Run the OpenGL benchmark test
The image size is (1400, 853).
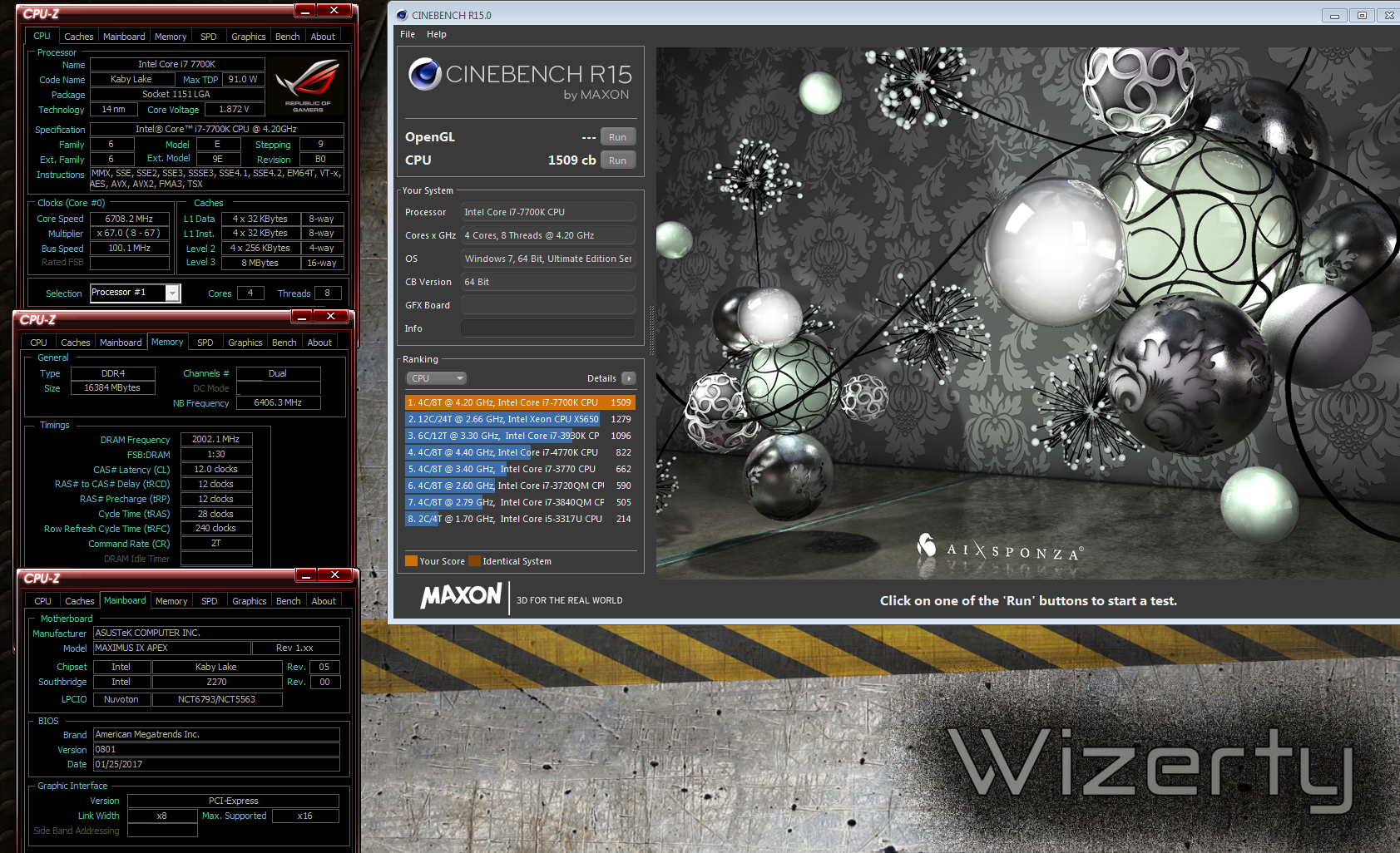click(617, 137)
